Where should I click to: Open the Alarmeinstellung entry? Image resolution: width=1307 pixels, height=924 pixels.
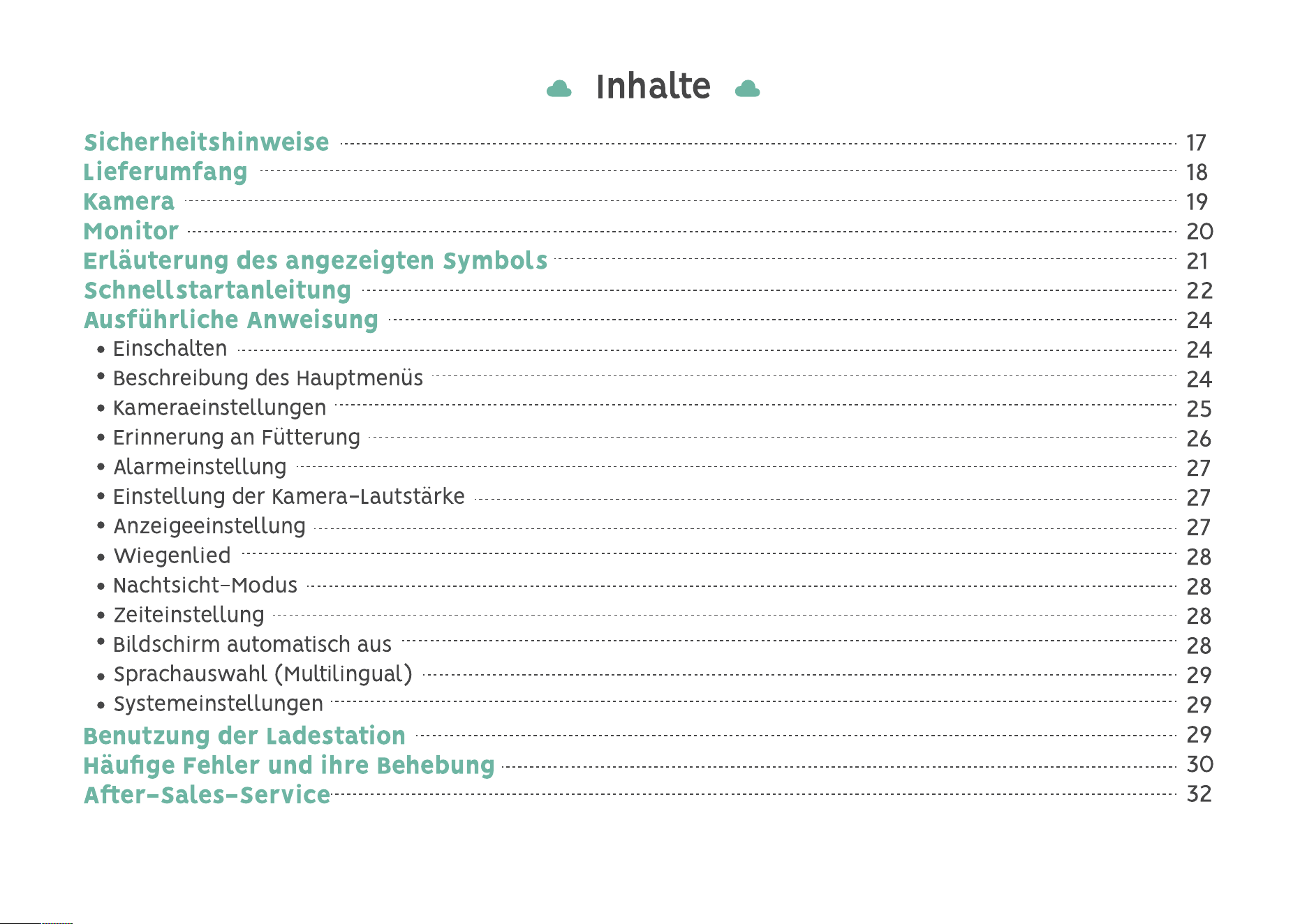click(200, 467)
